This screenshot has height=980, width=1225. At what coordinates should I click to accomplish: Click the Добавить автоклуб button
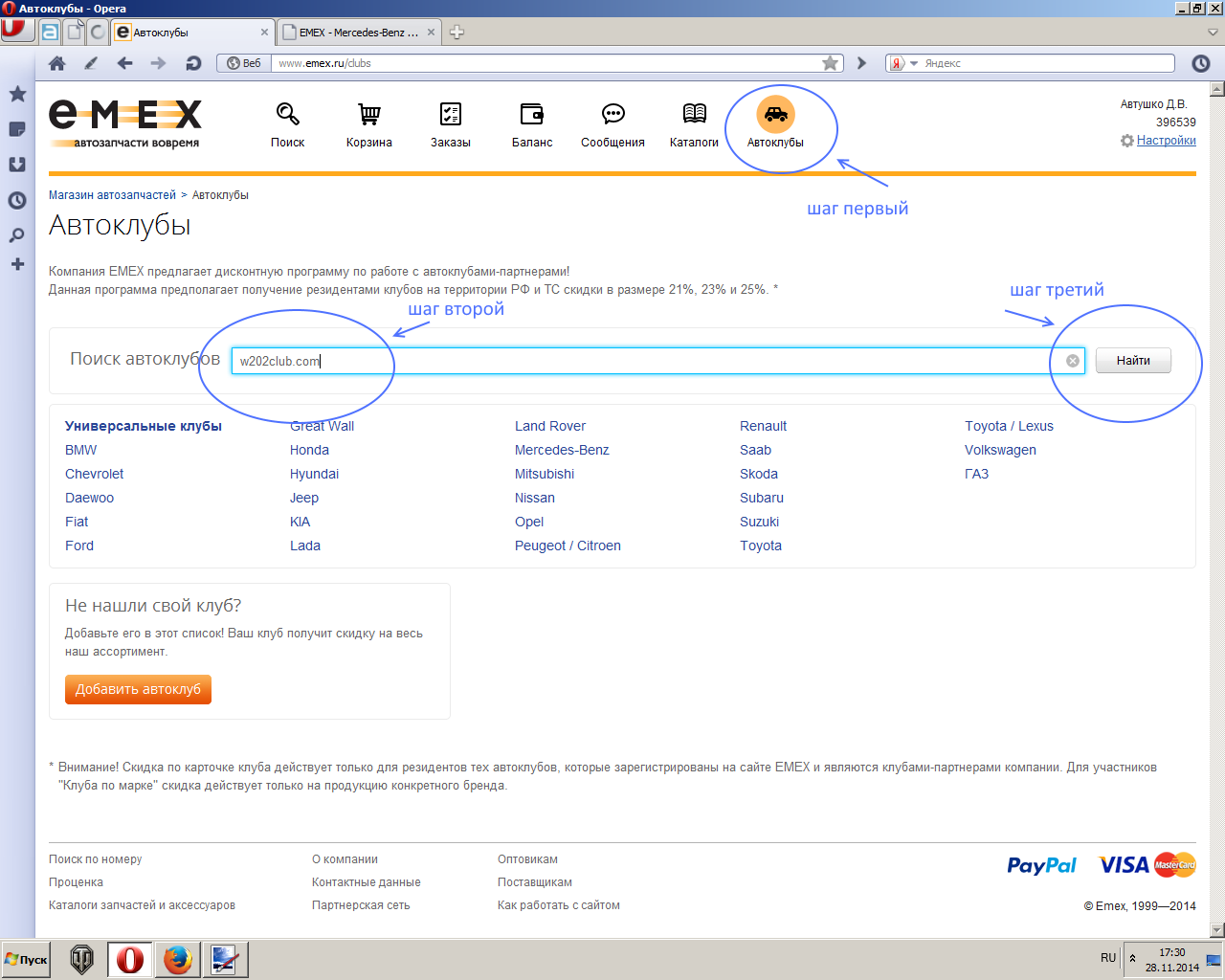(138, 689)
